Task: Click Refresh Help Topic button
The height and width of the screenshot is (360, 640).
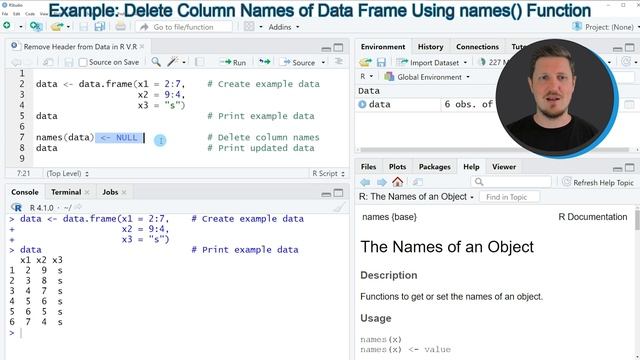Action: coord(598,182)
